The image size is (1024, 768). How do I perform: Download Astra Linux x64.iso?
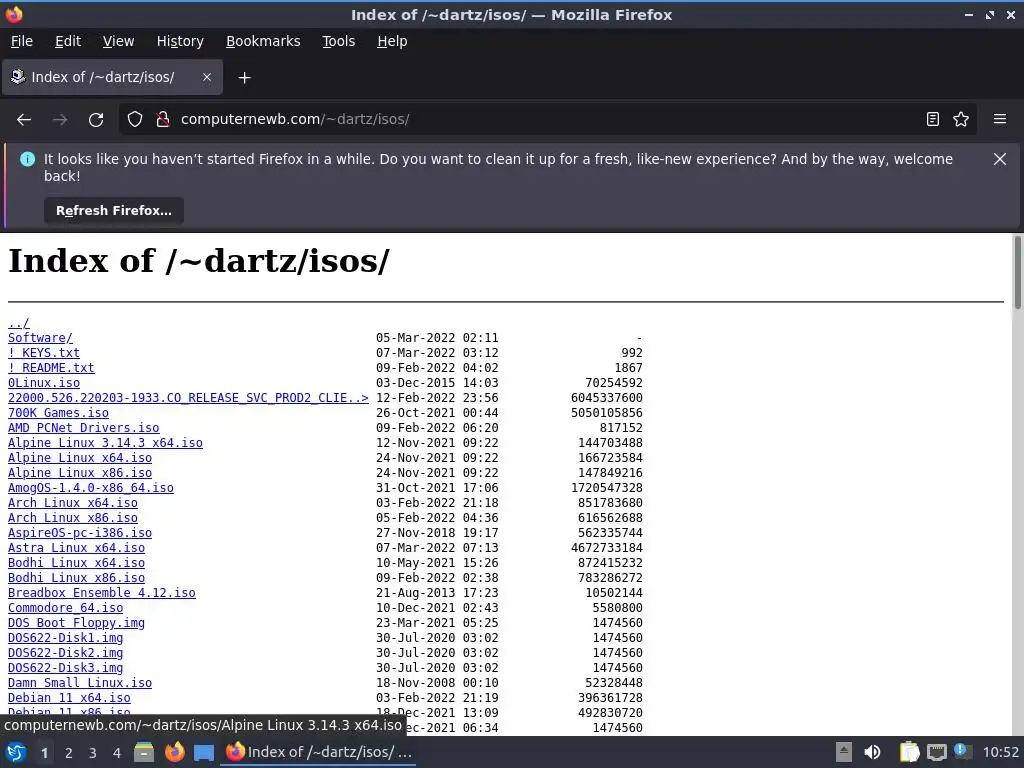point(76,548)
